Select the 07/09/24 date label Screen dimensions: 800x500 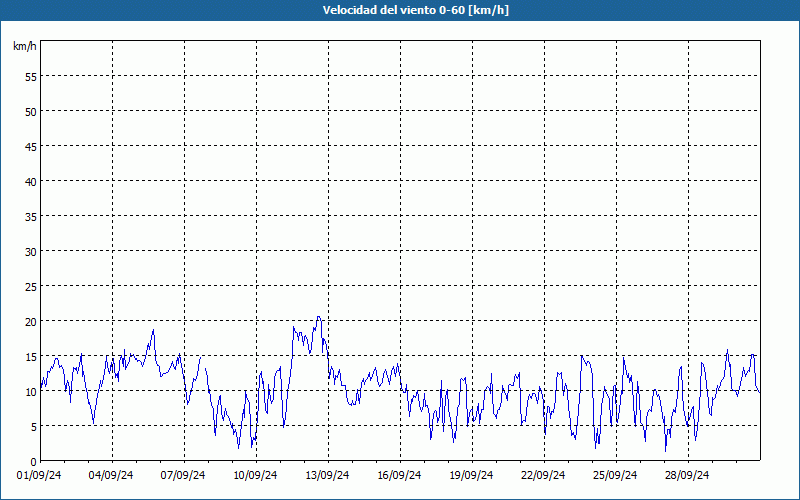point(183,475)
